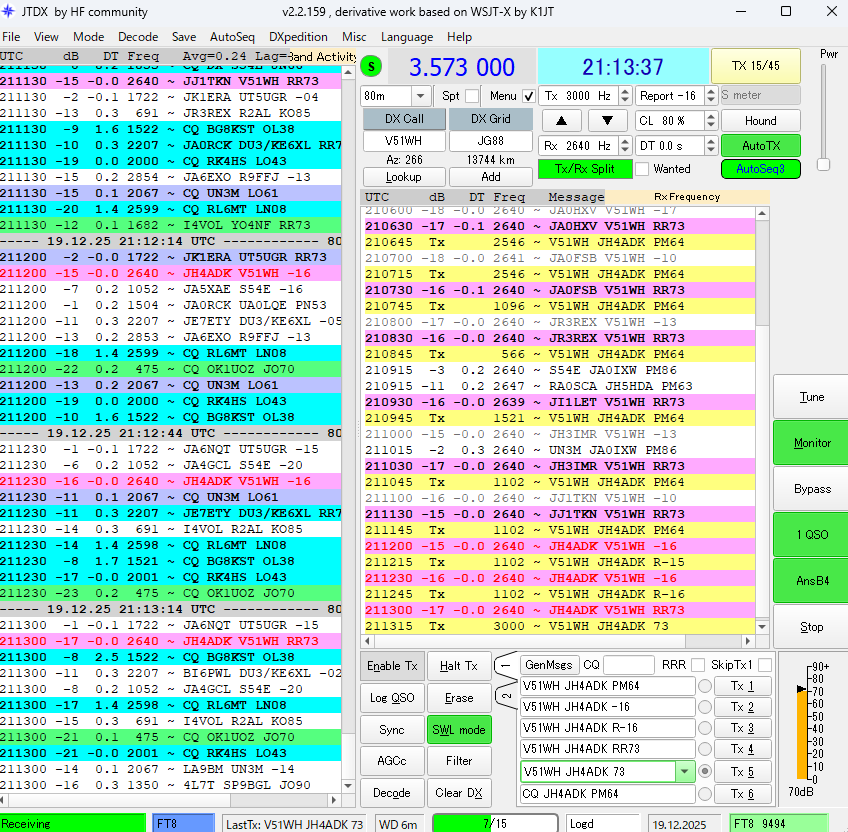
Task: Open the DXpedition menu
Action: tap(298, 37)
